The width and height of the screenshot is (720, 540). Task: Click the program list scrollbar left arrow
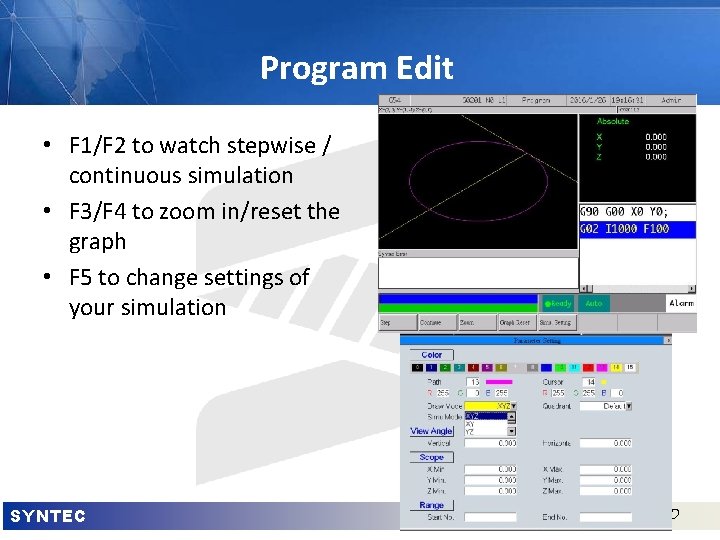pos(584,288)
